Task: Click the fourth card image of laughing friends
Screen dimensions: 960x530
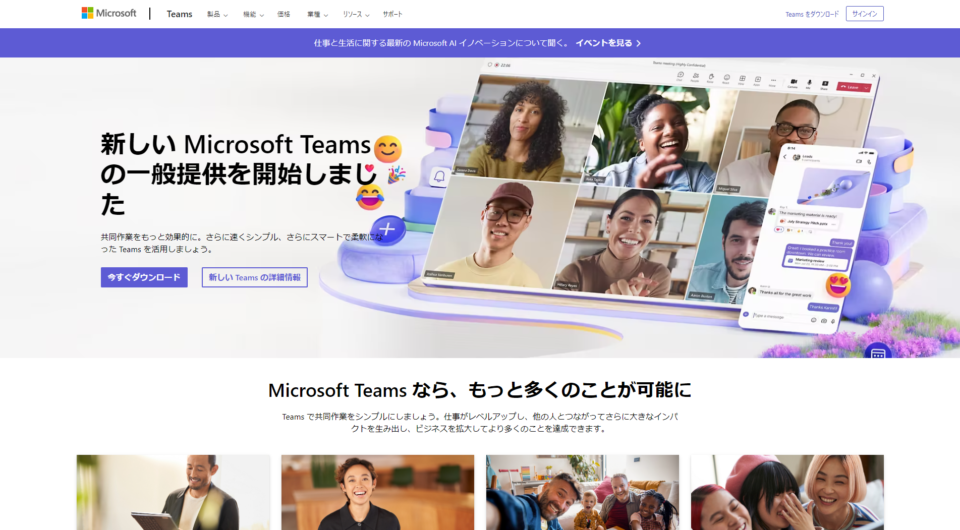Action: click(x=787, y=492)
